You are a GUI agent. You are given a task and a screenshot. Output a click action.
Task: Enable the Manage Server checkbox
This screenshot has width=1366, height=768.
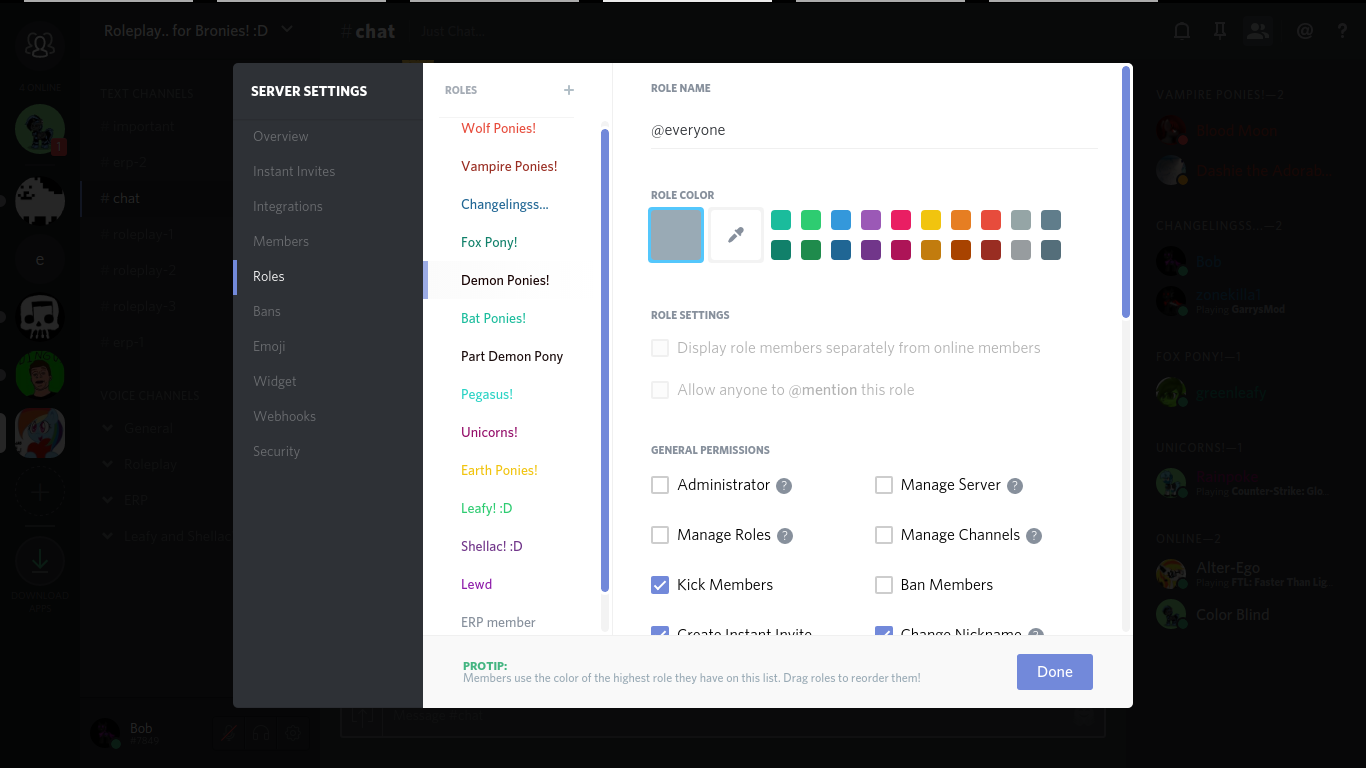coord(884,485)
